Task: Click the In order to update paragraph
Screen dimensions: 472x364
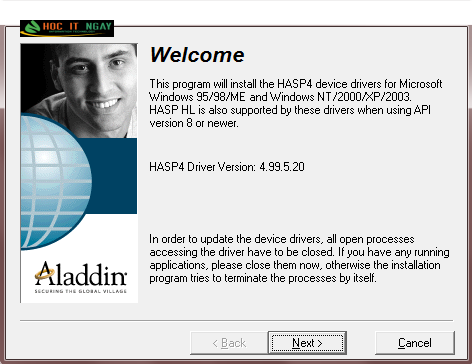Action: pyautogui.click(x=299, y=258)
